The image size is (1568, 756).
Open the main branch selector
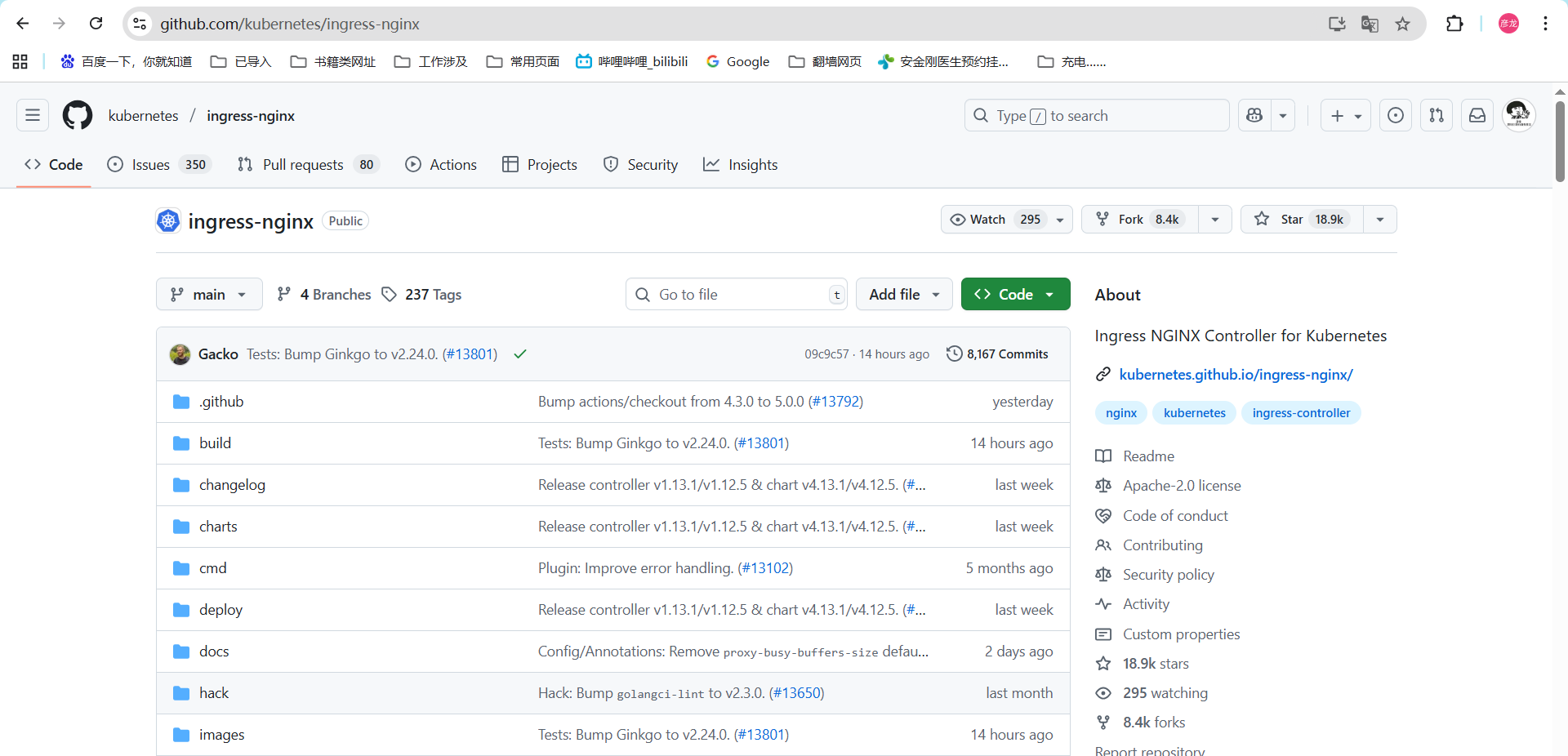[x=209, y=295]
